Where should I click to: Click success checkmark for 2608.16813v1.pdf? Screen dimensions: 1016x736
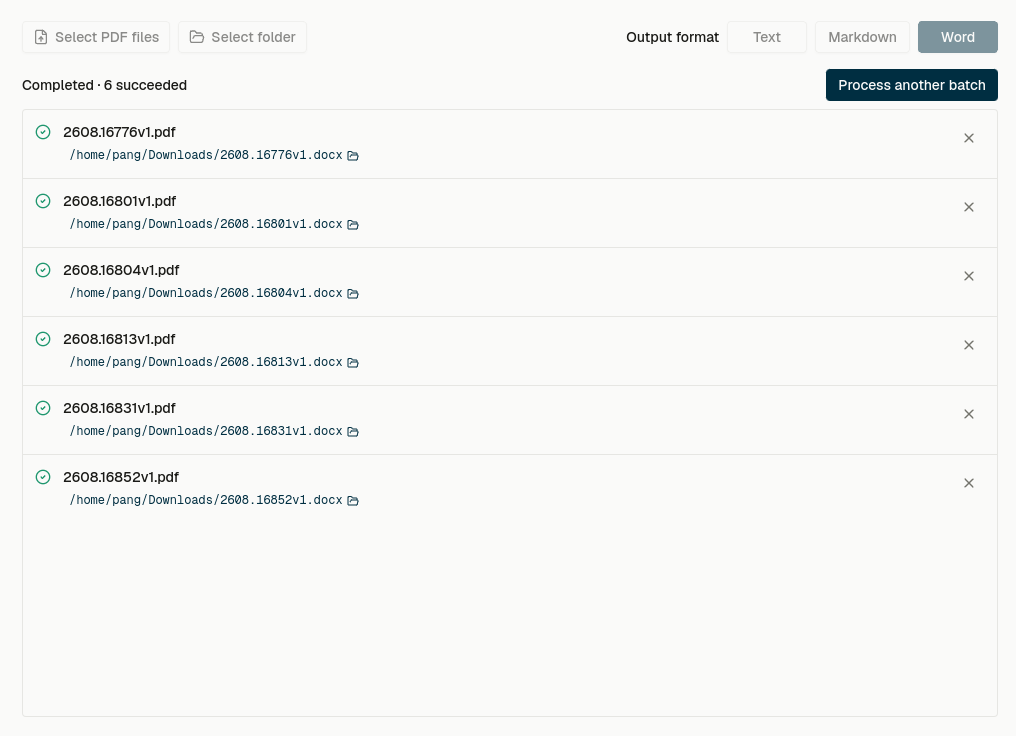(x=43, y=339)
